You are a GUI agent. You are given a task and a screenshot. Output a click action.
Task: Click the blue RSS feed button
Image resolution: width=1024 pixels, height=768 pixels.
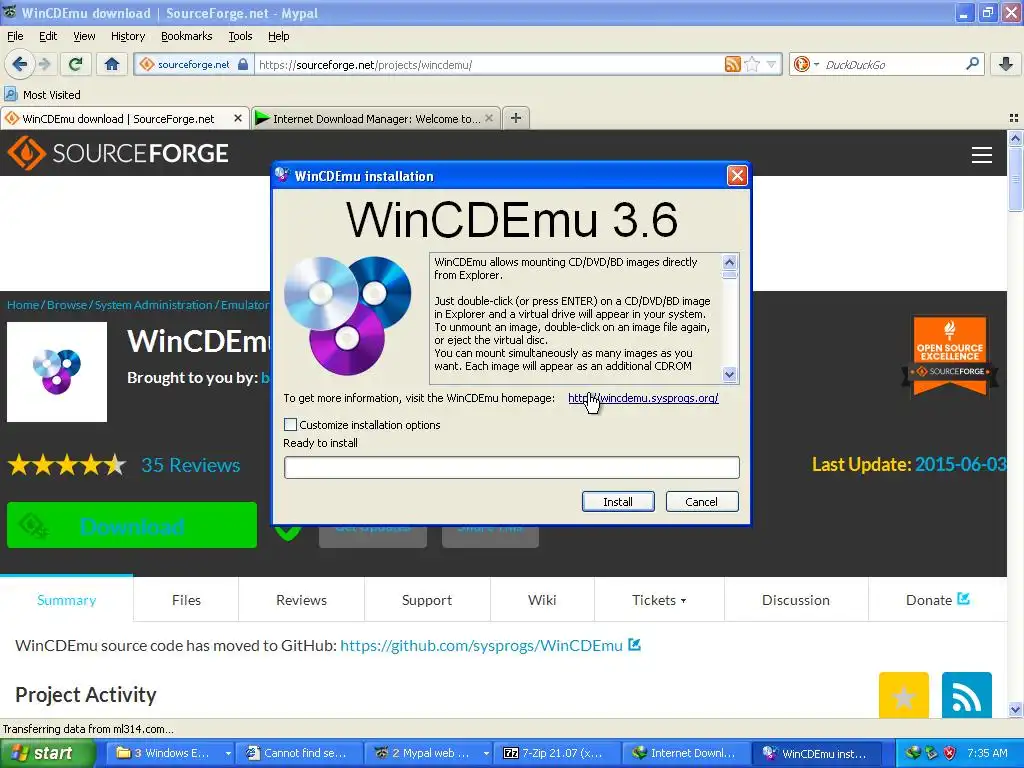pyautogui.click(x=967, y=696)
